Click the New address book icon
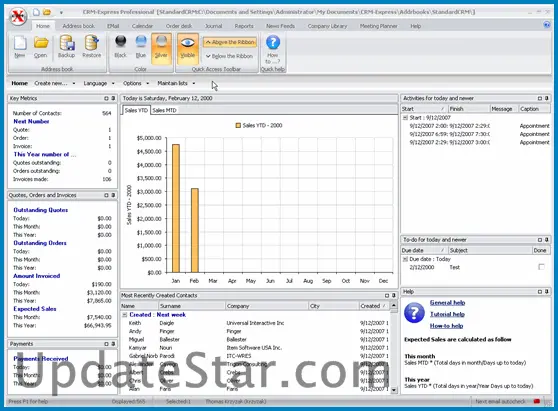Screen dimensions: 558x411 (x=20, y=47)
